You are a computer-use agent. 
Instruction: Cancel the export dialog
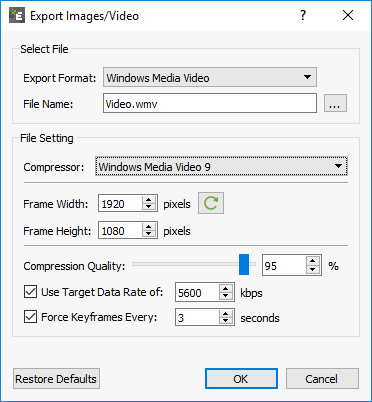pos(322,379)
